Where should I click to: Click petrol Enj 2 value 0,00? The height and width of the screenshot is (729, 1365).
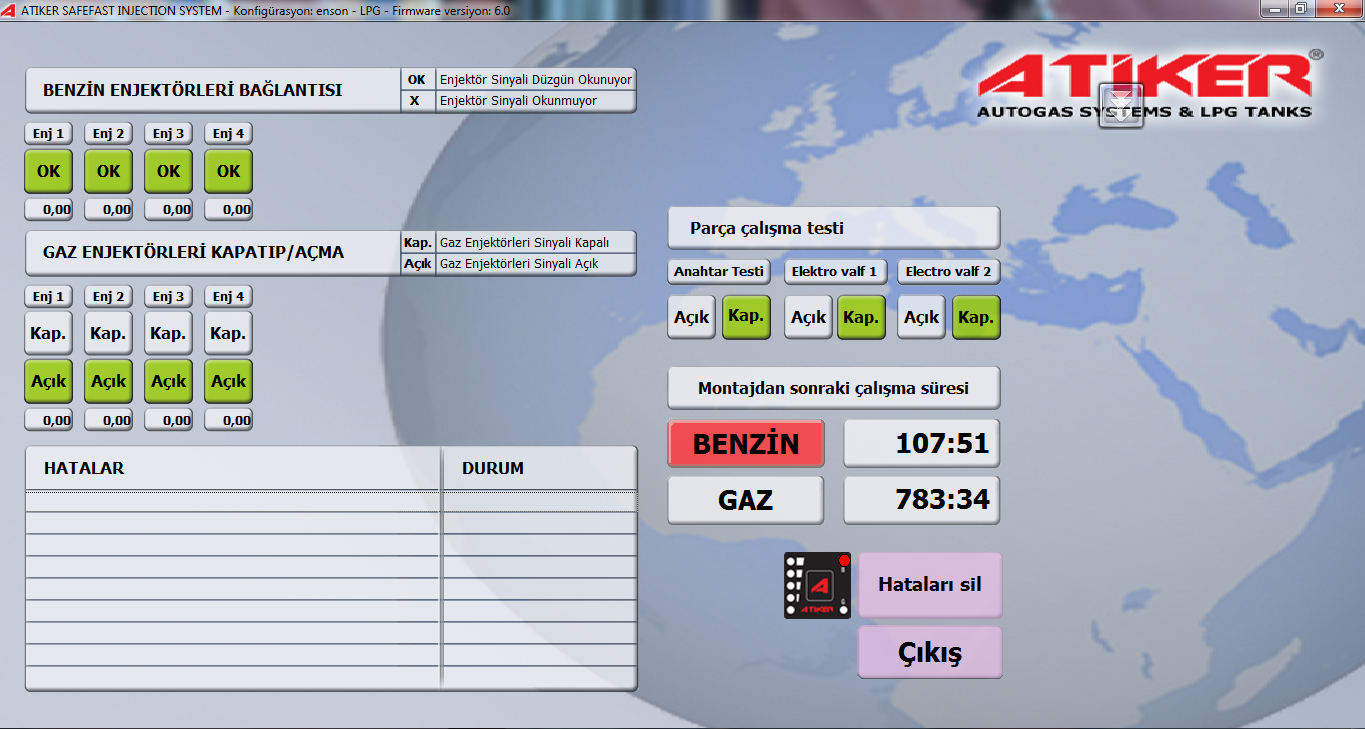pyautogui.click(x=108, y=210)
